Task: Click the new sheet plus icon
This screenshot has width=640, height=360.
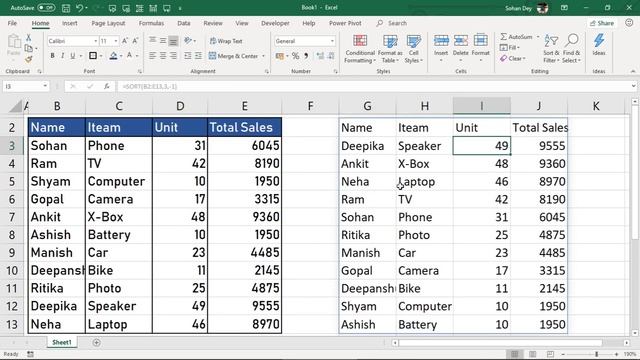Action: (x=96, y=342)
